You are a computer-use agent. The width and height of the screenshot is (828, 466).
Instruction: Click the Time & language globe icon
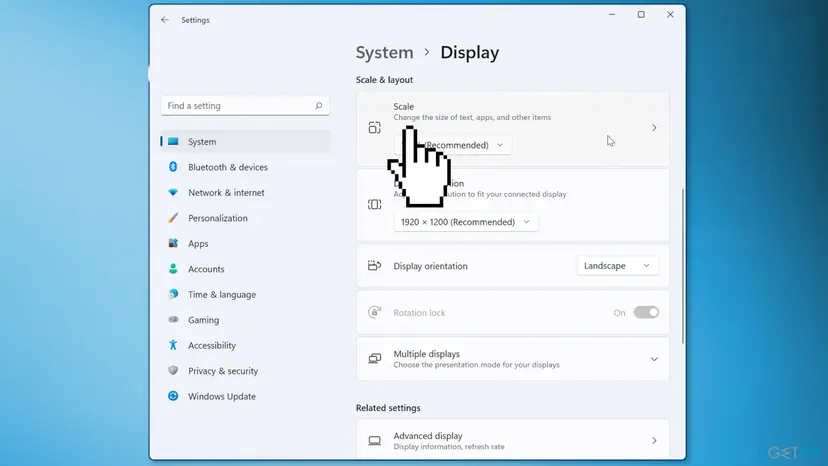pos(173,294)
